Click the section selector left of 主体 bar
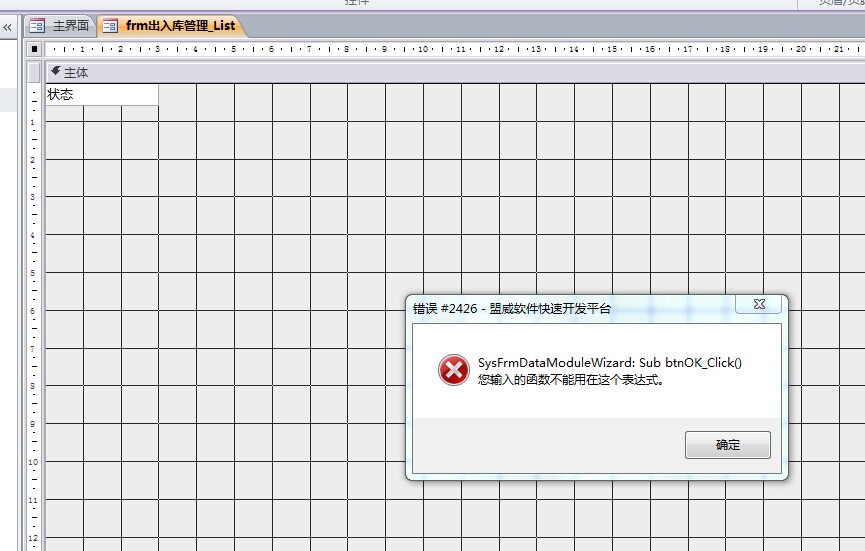Image resolution: width=865 pixels, height=551 pixels. click(34, 72)
